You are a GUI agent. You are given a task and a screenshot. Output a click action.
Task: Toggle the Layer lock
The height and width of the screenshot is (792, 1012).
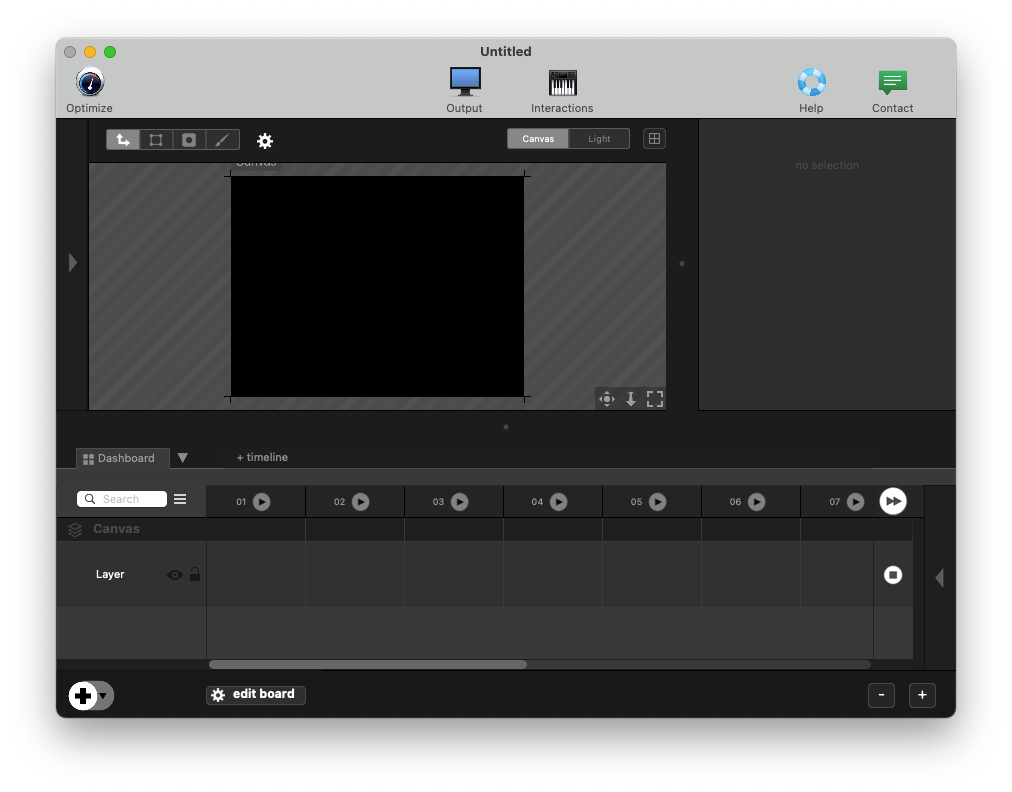[x=194, y=573]
